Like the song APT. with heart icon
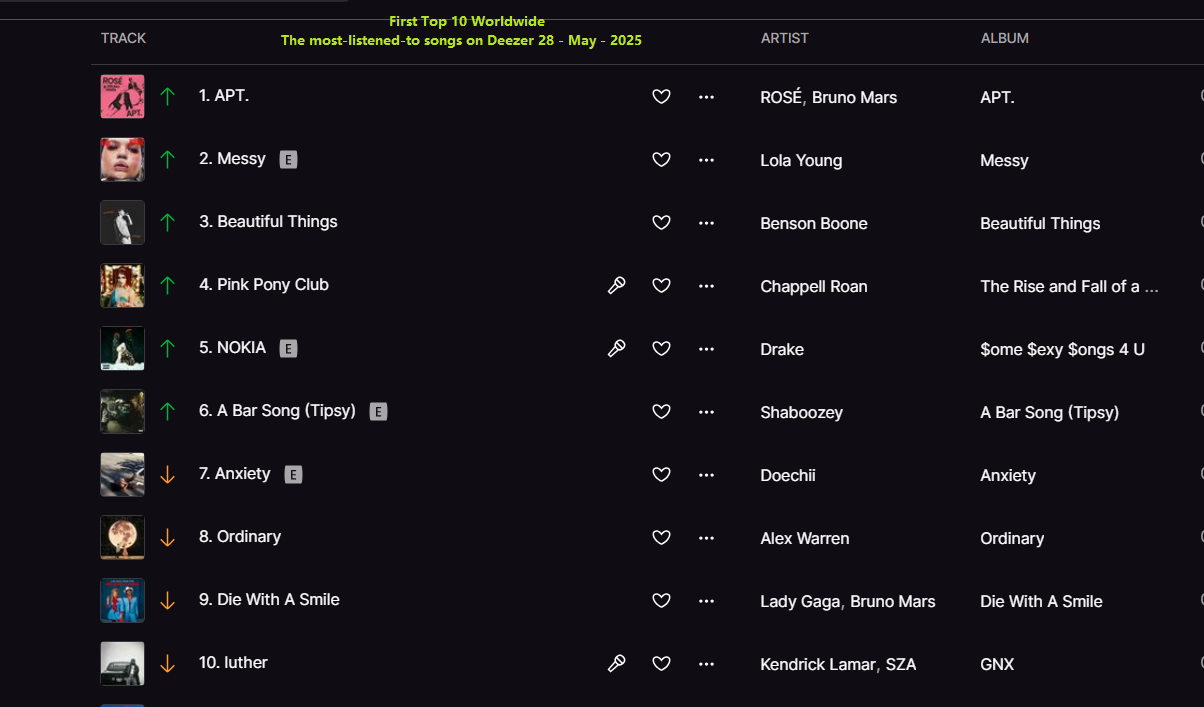Image resolution: width=1204 pixels, height=707 pixels. coord(661,97)
